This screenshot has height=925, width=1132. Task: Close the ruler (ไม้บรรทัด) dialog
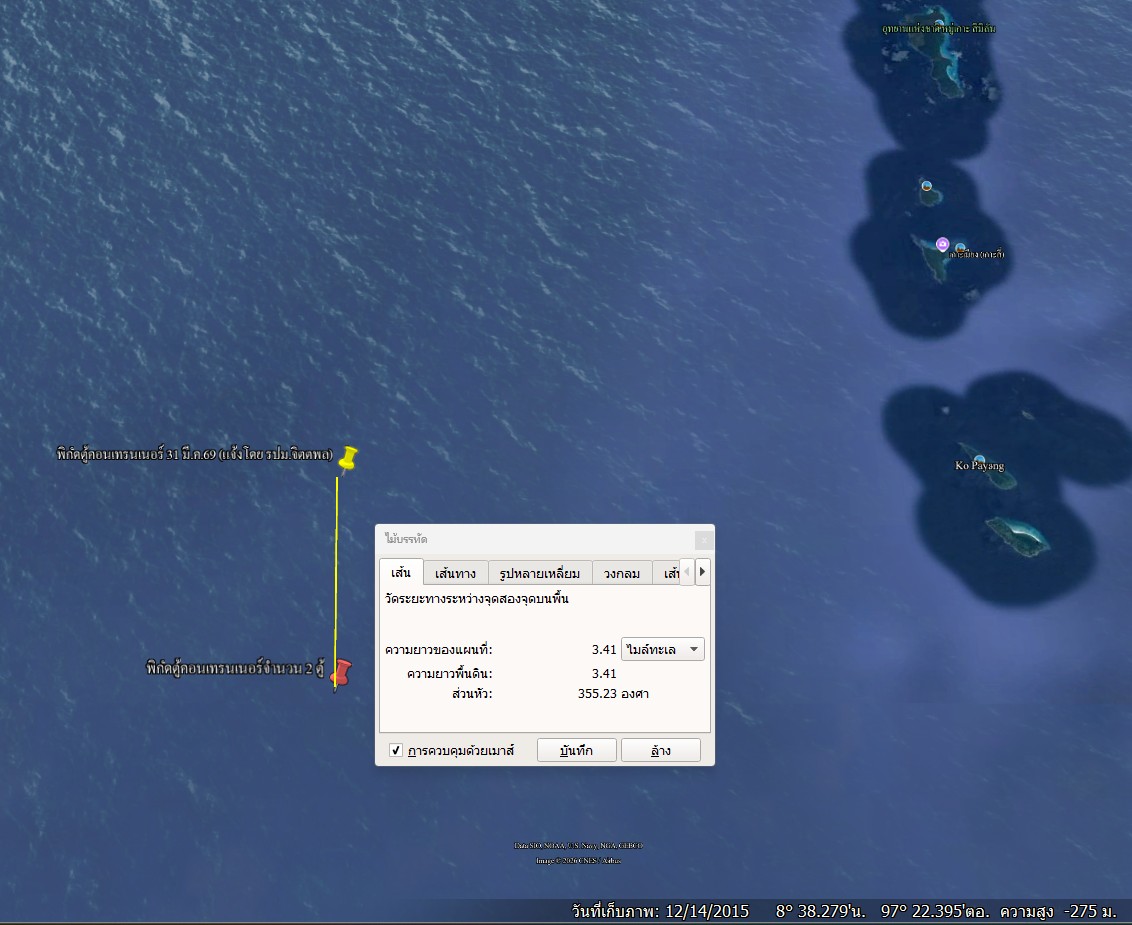tap(703, 539)
